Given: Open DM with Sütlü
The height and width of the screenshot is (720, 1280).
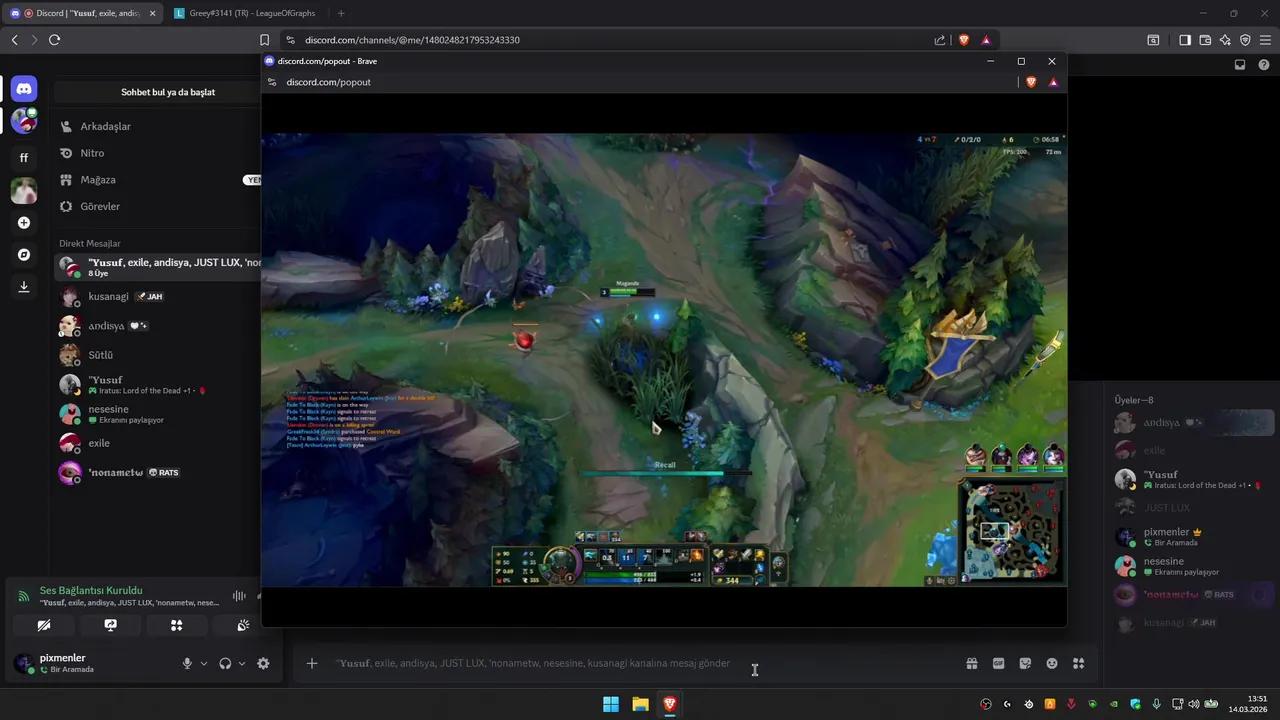Looking at the screenshot, I should pyautogui.click(x=157, y=355).
